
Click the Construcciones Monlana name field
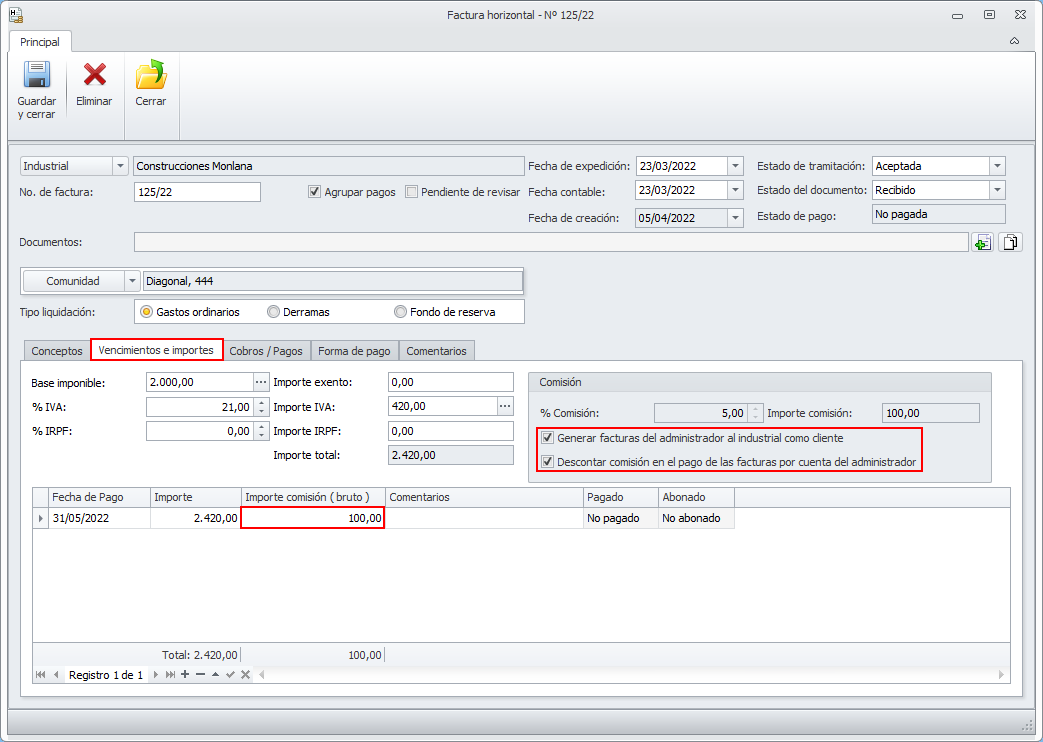tap(329, 166)
